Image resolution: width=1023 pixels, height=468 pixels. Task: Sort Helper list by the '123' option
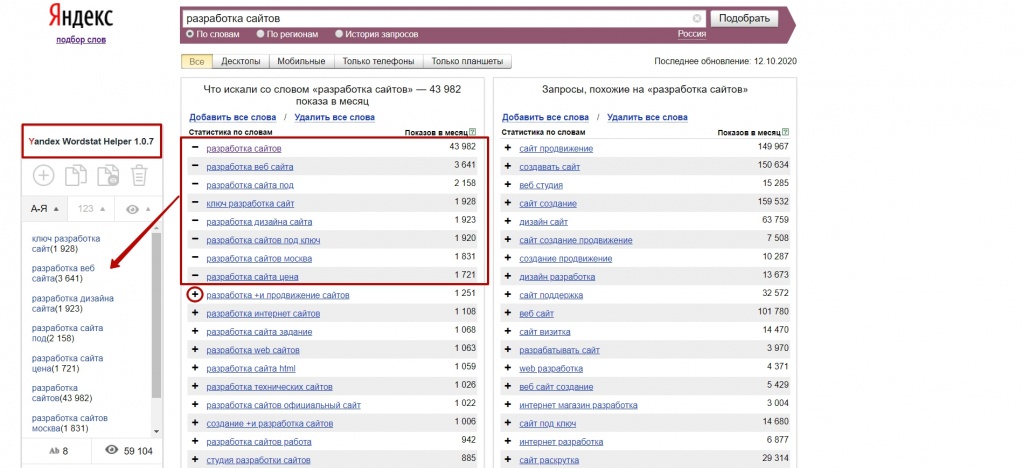coord(91,209)
